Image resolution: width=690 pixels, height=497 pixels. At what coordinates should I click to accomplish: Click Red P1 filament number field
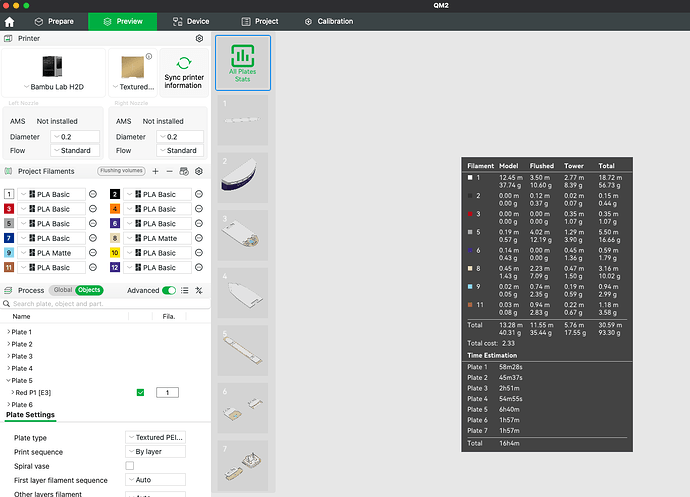(x=167, y=393)
